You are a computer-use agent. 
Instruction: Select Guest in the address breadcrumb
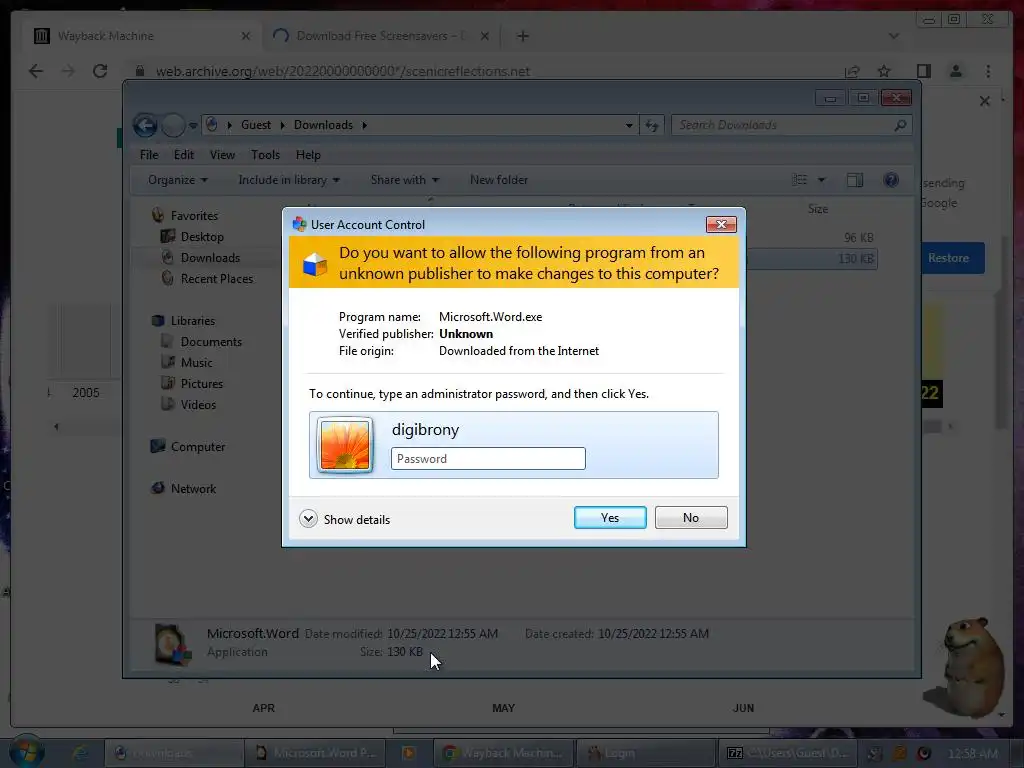click(x=255, y=125)
